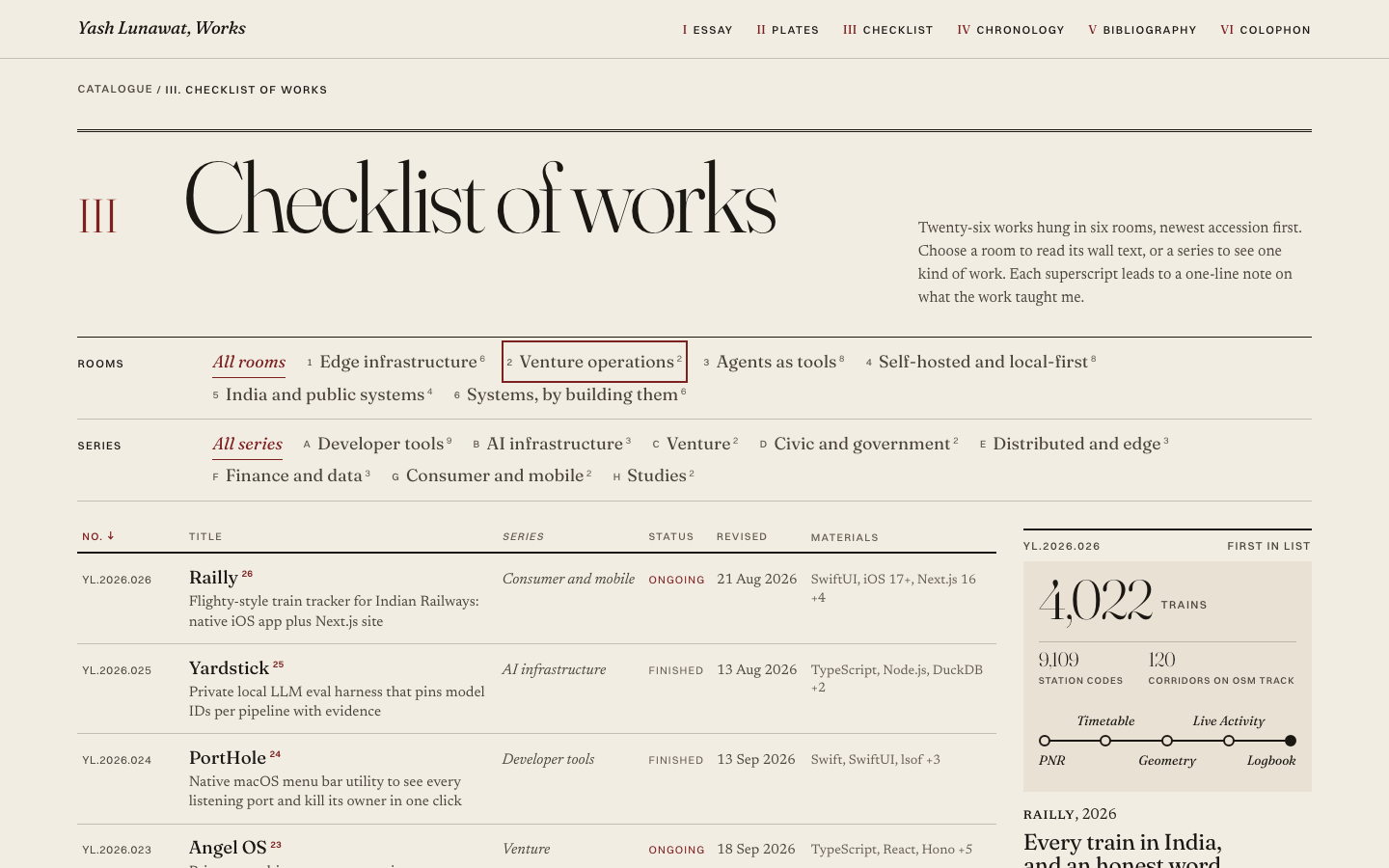Viewport: 1389px width, 868px height.
Task: Jump to the Logbook filled timeline dot
Action: point(1291,741)
